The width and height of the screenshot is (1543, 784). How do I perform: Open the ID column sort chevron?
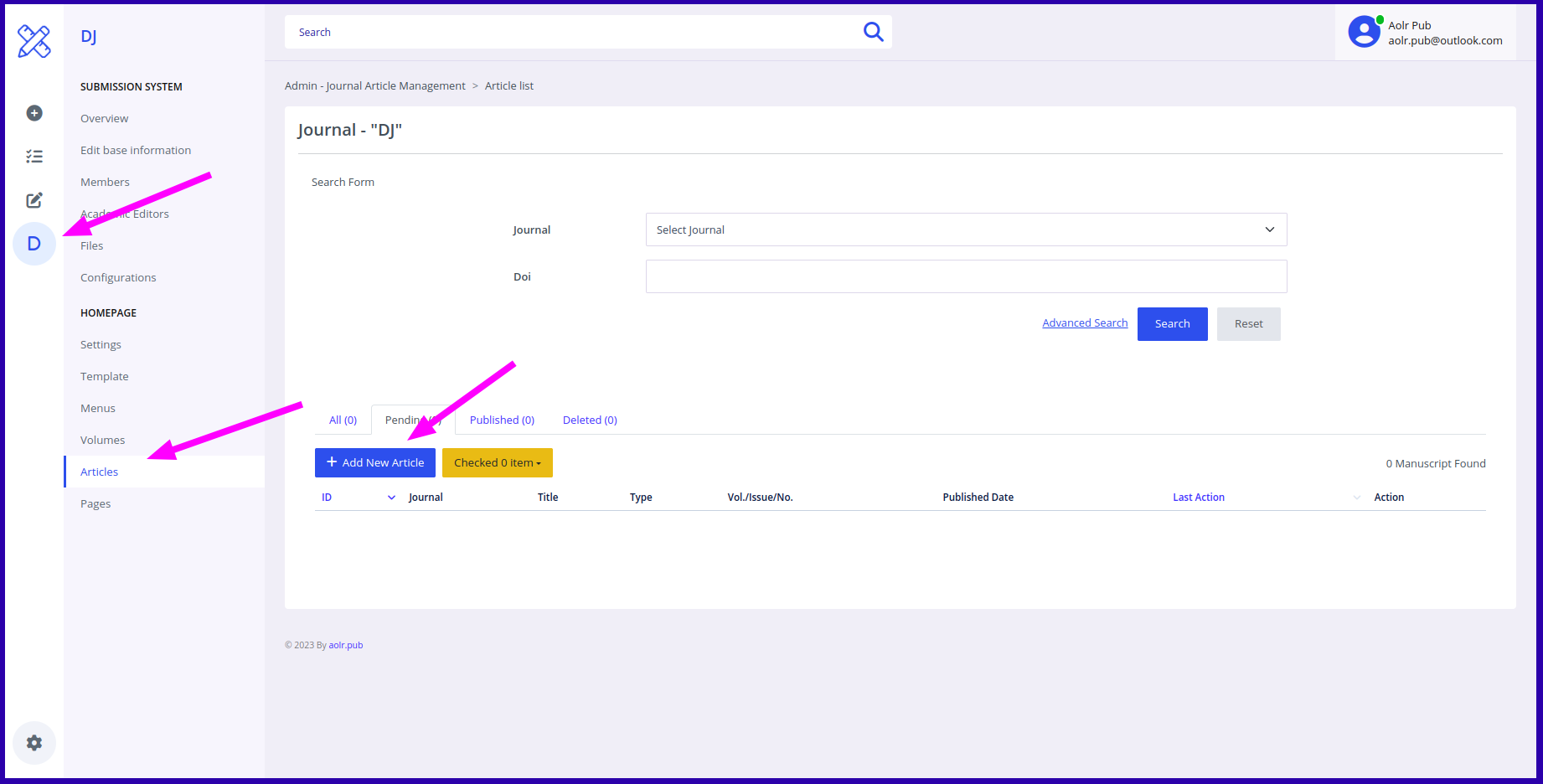(x=390, y=497)
